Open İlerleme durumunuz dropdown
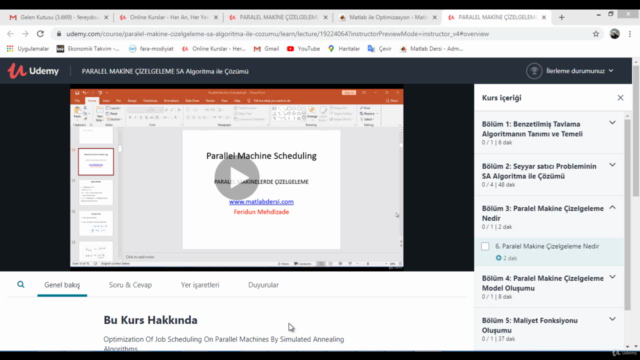This screenshot has width=640, height=360. (x=579, y=71)
